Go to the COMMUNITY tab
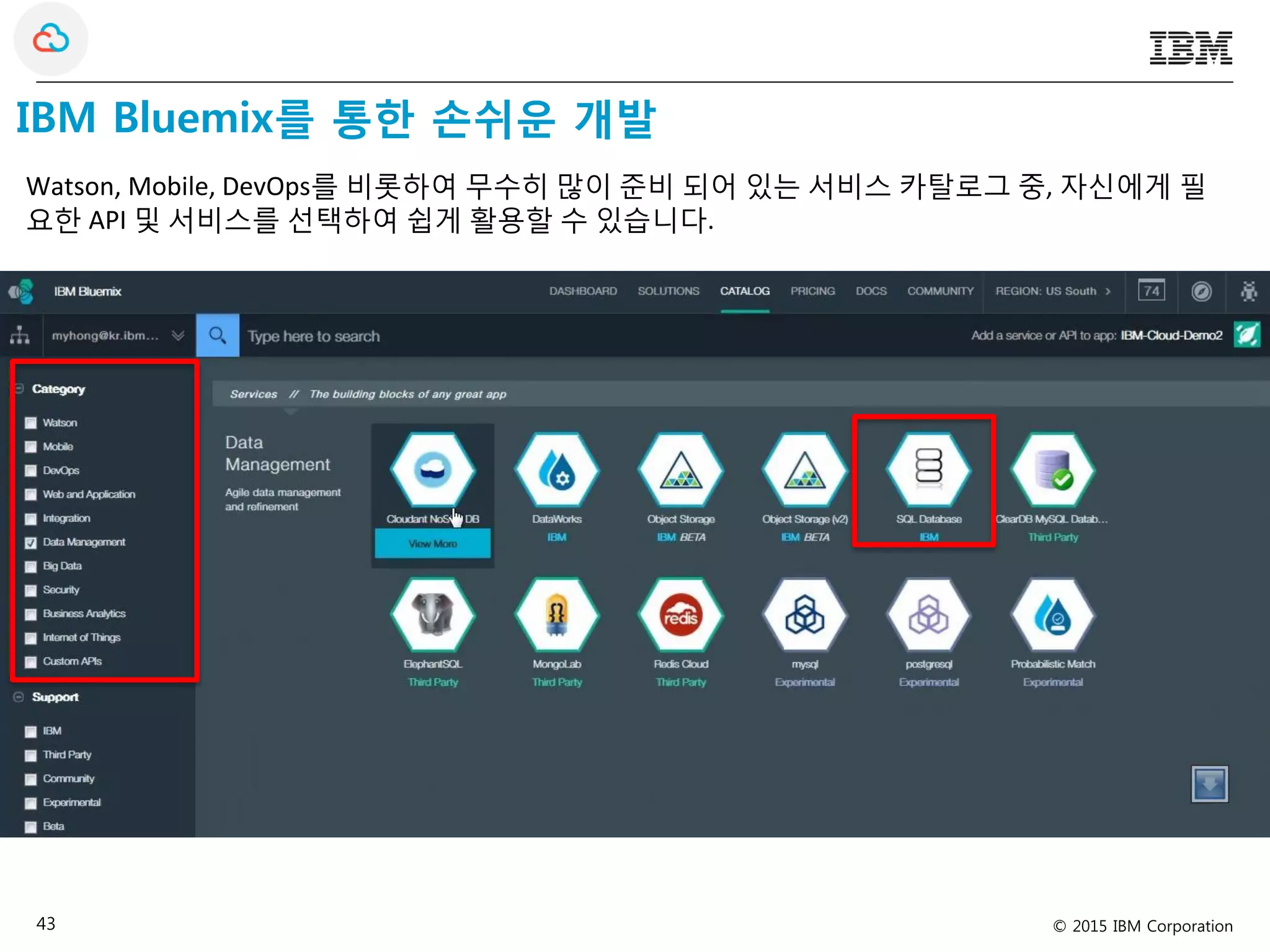This screenshot has height=952, width=1270. pos(940,291)
